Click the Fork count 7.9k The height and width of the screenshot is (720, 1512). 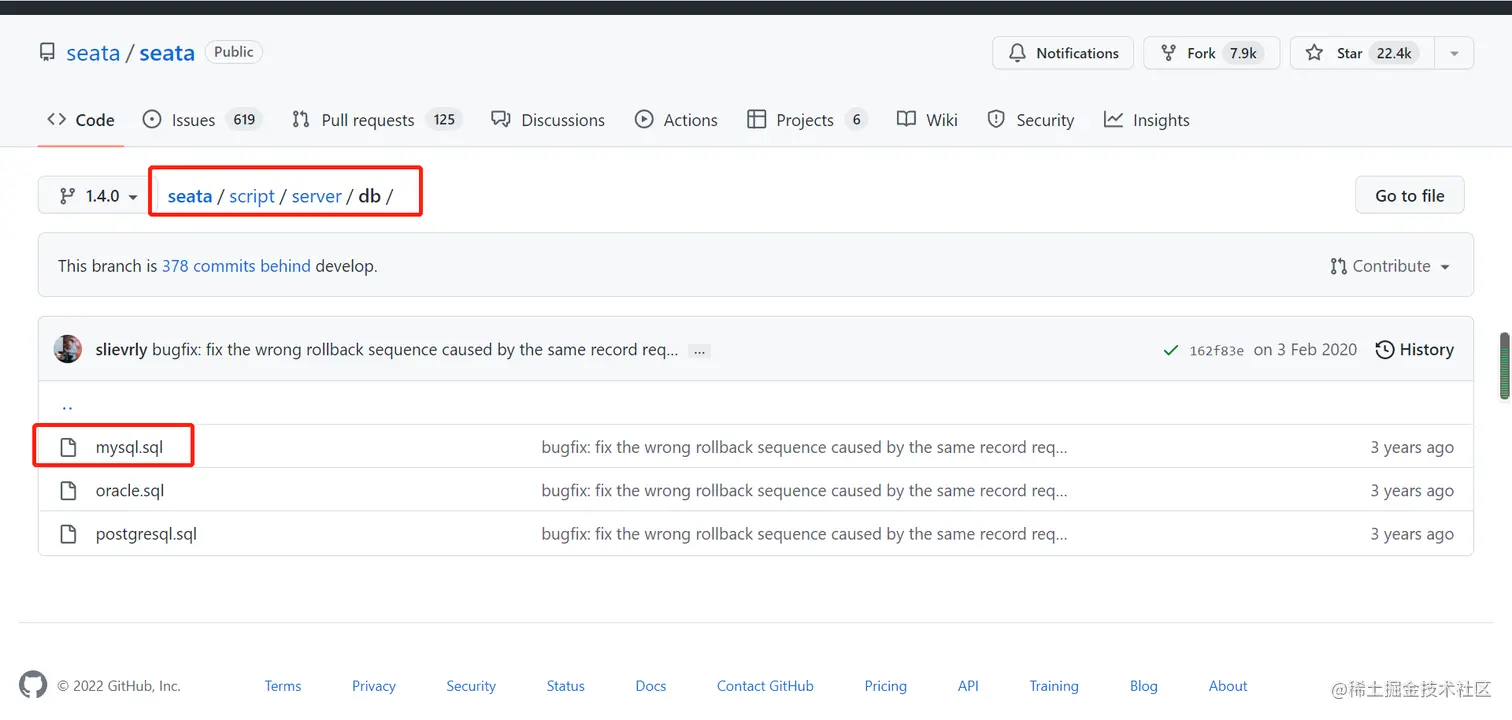pyautogui.click(x=1243, y=53)
